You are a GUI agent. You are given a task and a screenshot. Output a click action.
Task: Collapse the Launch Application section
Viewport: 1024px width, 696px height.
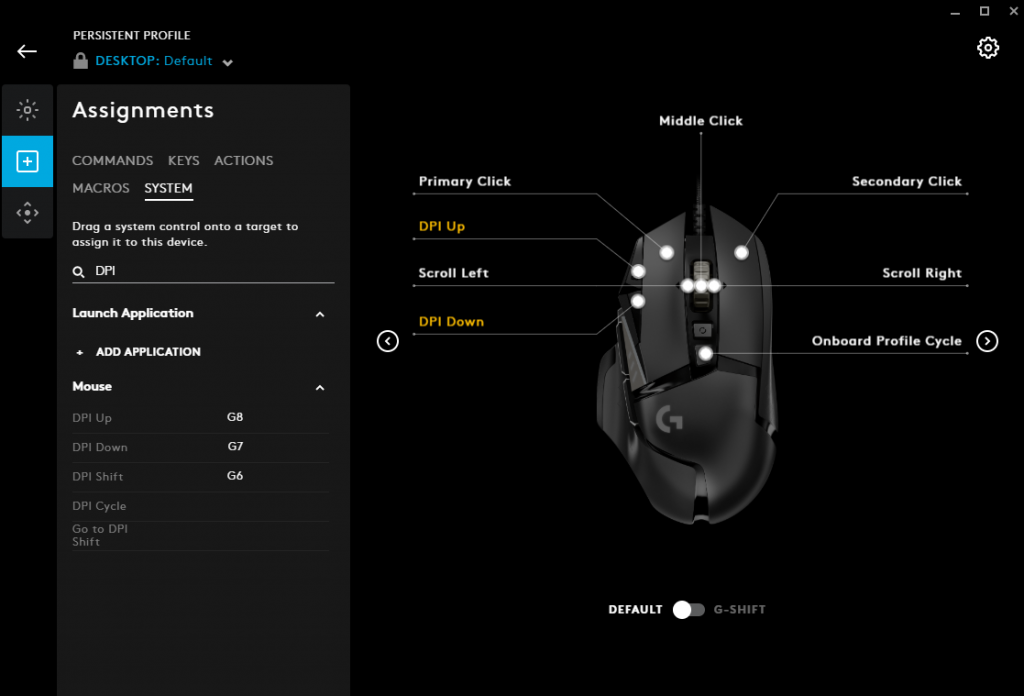click(x=320, y=314)
